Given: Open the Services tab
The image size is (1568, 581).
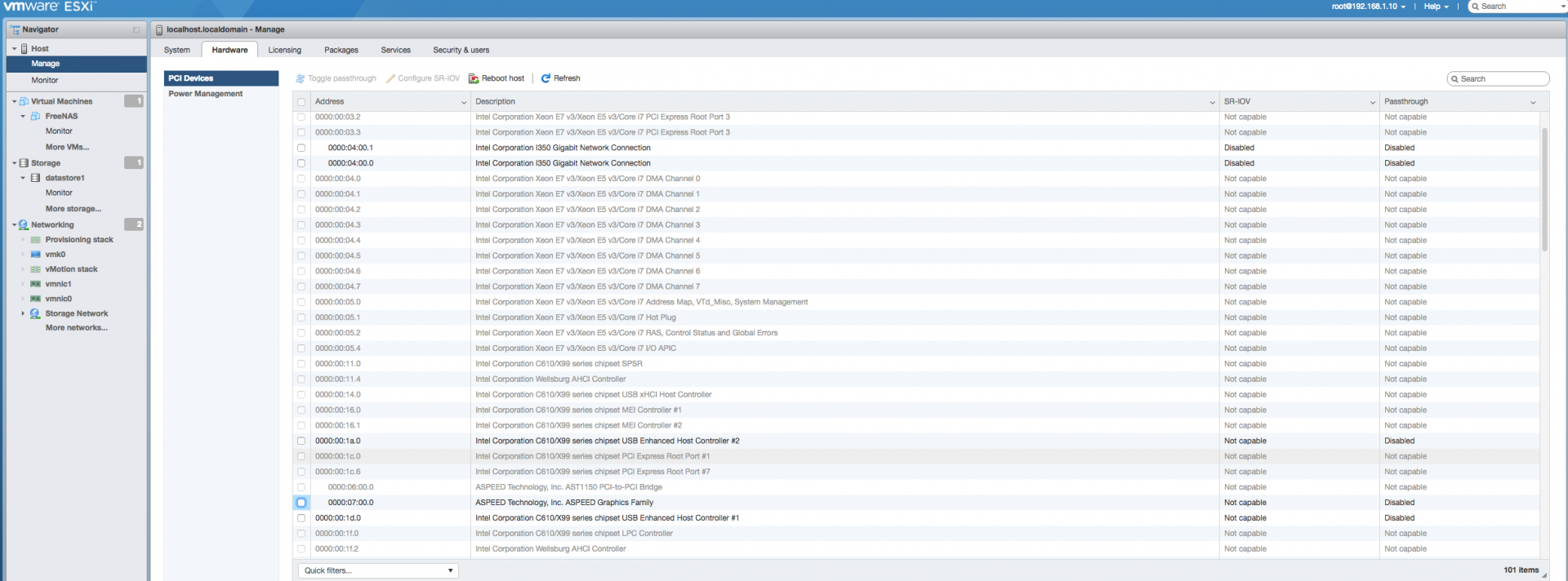Looking at the screenshot, I should [396, 50].
